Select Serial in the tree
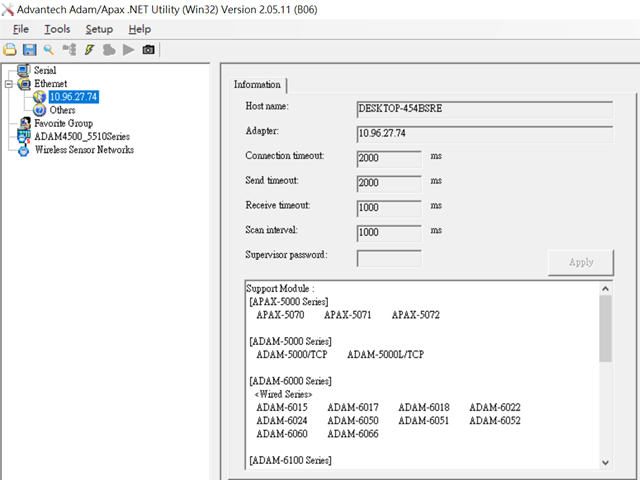Screen dimensions: 640x480 pyautogui.click(x=45, y=70)
